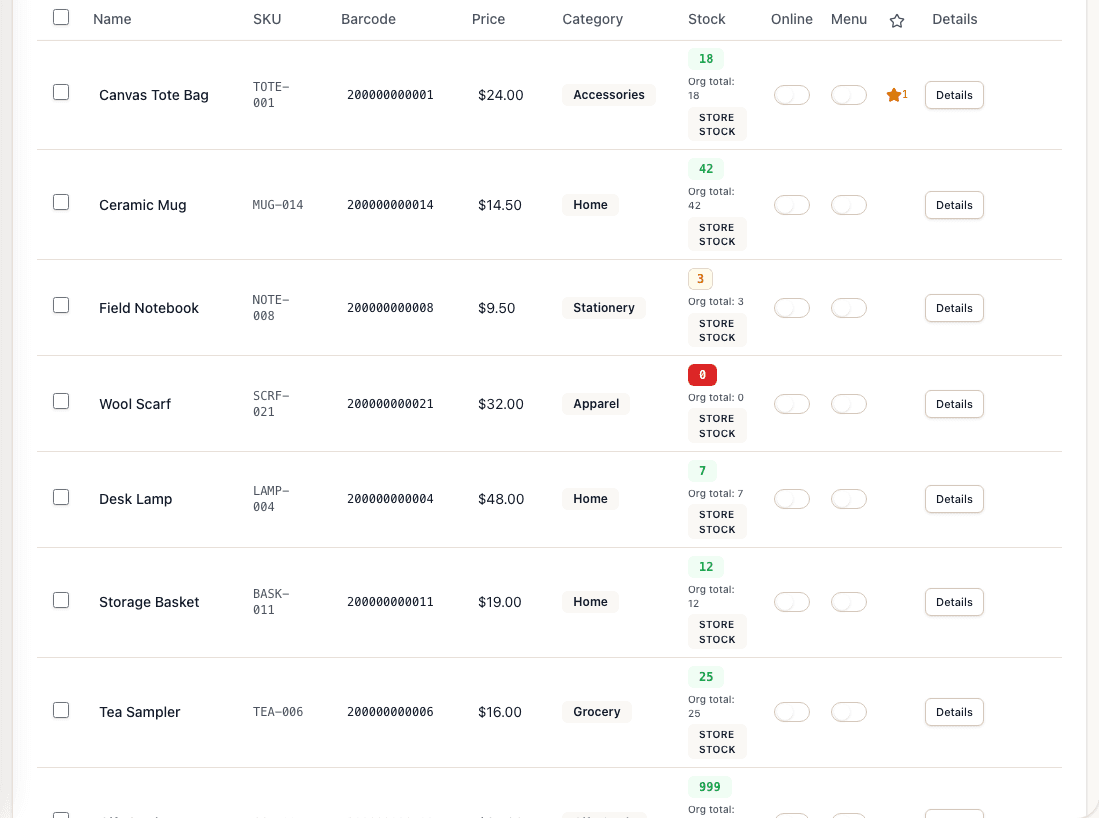The image size is (1099, 818).
Task: Toggle Online switch for Field Notebook
Action: 792,308
